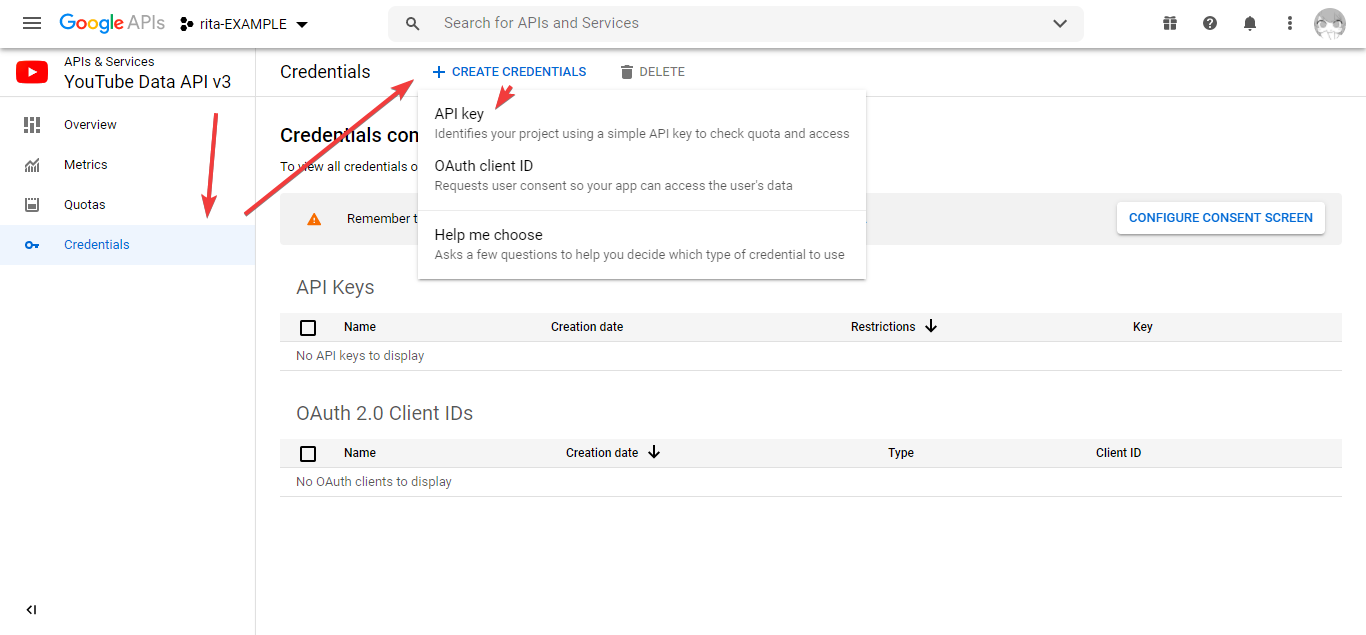Click Name column header in OAuth table

360,453
